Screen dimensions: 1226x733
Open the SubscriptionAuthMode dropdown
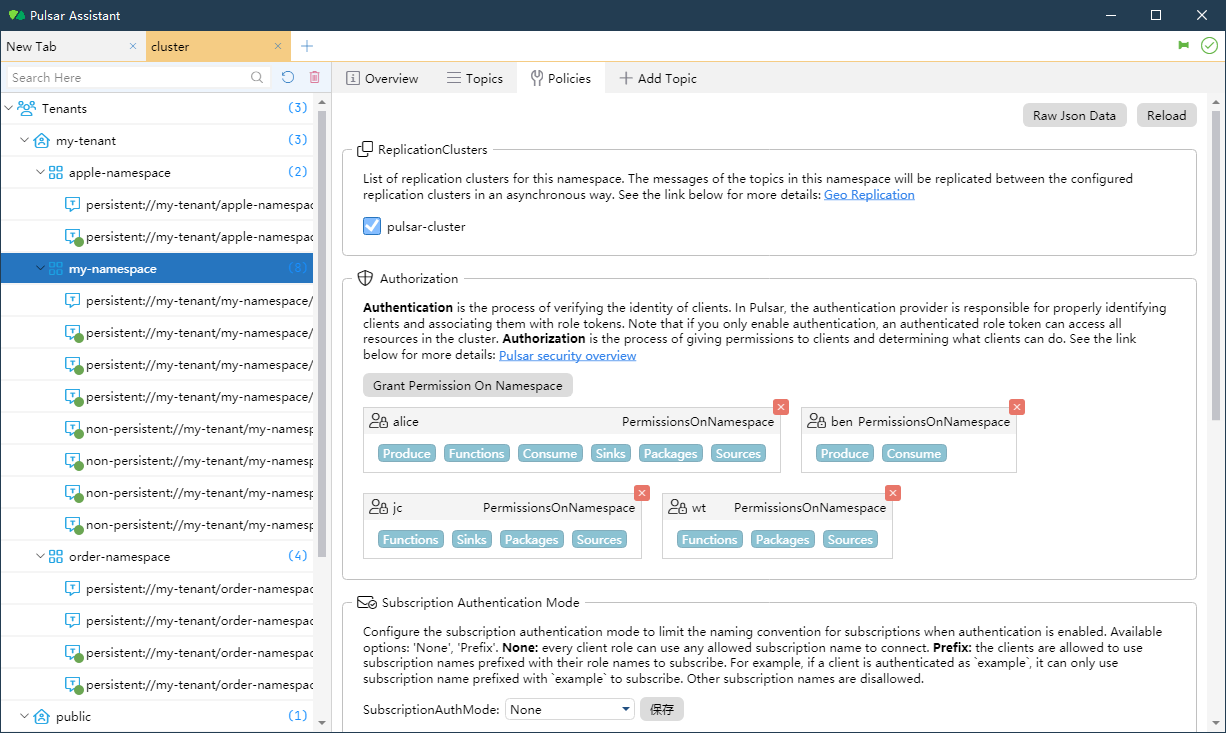570,709
